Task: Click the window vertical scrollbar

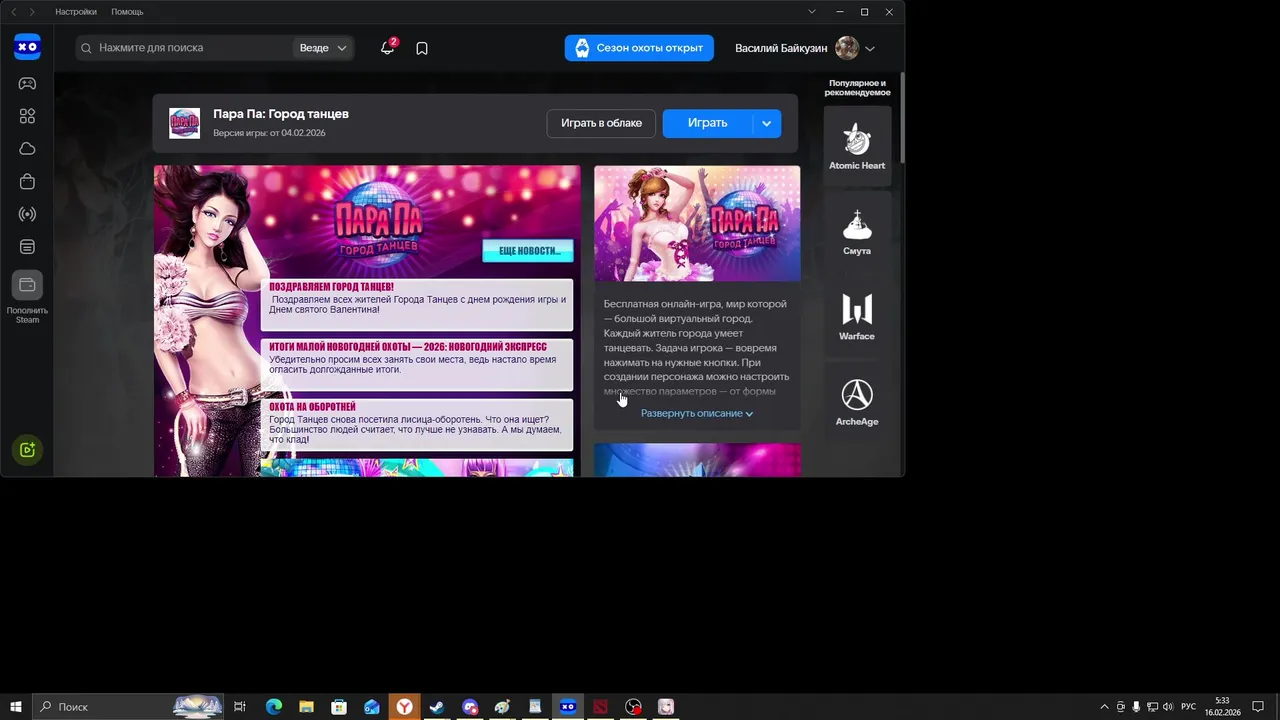Action: pos(902,118)
